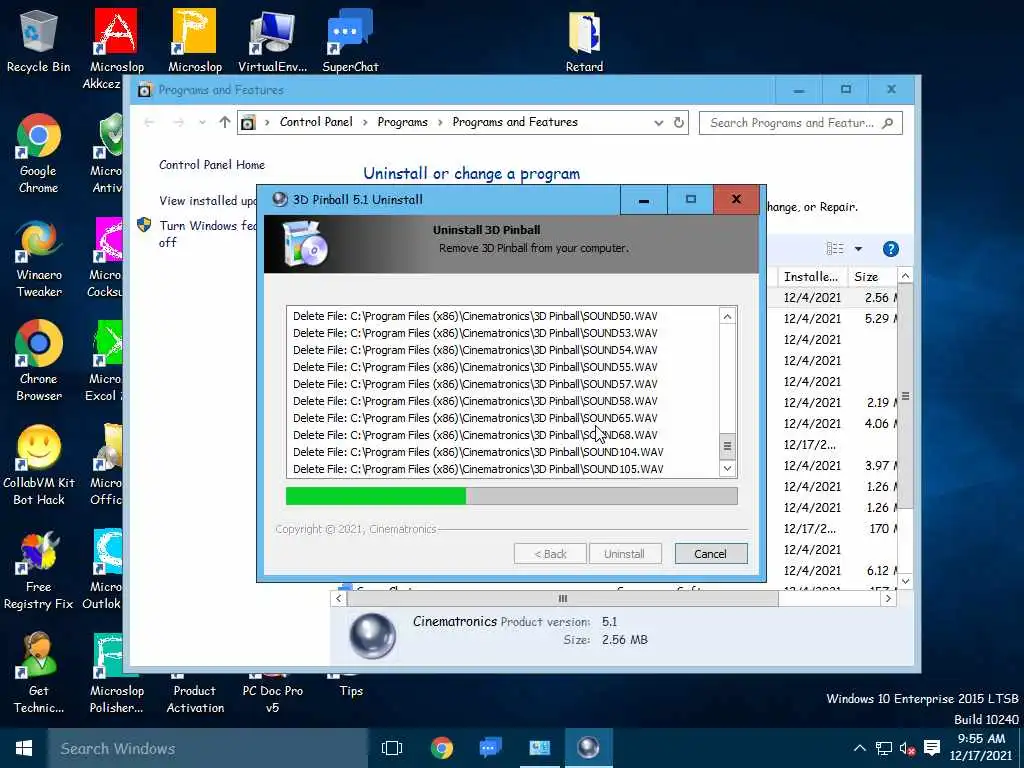The image size is (1024, 768).
Task: Click the Control Panel breadcrumb
Action: (316, 122)
